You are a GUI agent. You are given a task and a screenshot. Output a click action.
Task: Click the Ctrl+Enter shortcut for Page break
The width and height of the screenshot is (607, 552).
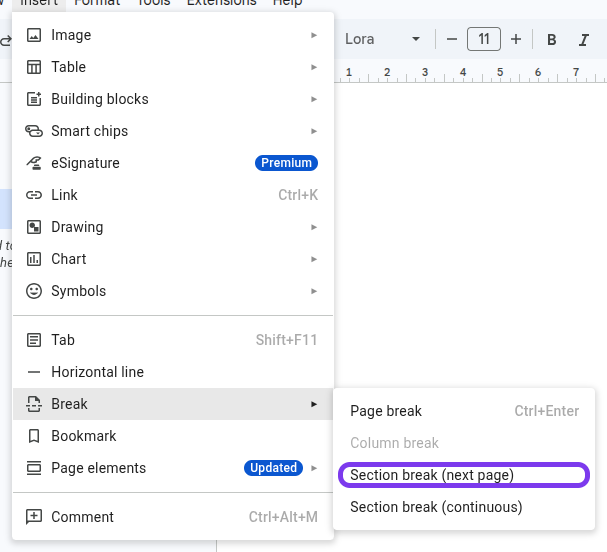coord(547,411)
